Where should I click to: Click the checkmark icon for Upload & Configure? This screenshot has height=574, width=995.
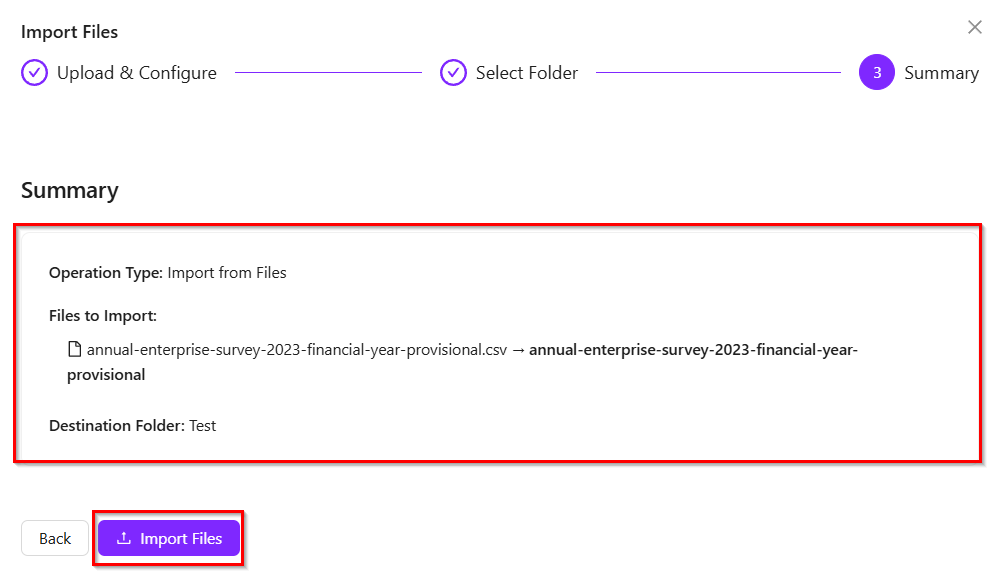[34, 73]
